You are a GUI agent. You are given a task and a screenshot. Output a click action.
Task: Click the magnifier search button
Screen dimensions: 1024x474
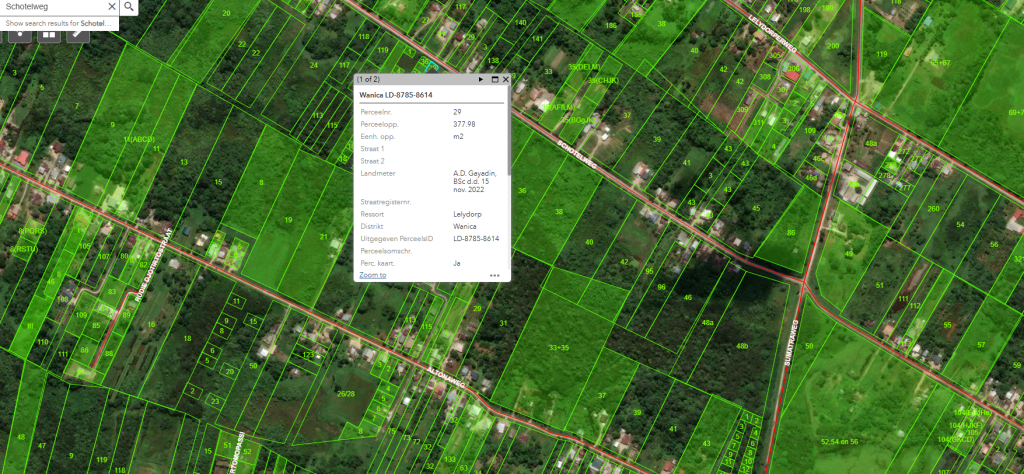pos(130,6)
